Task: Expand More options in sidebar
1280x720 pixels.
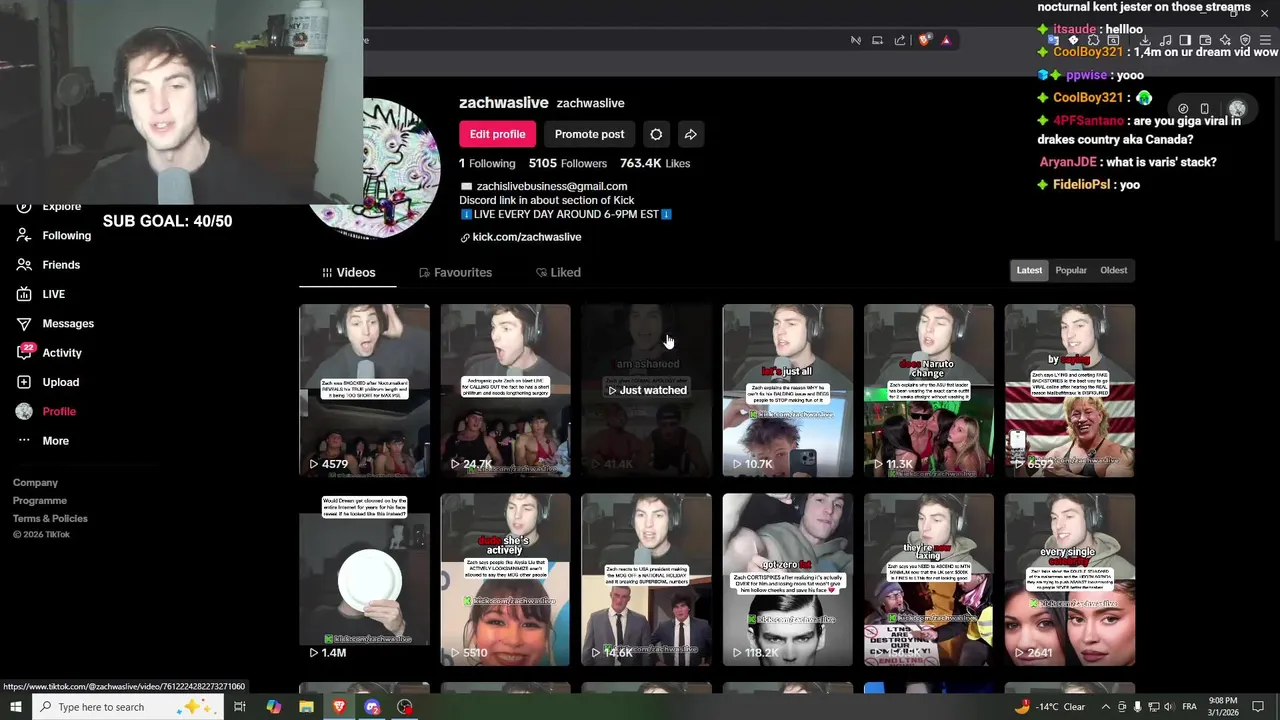Action: [43, 441]
